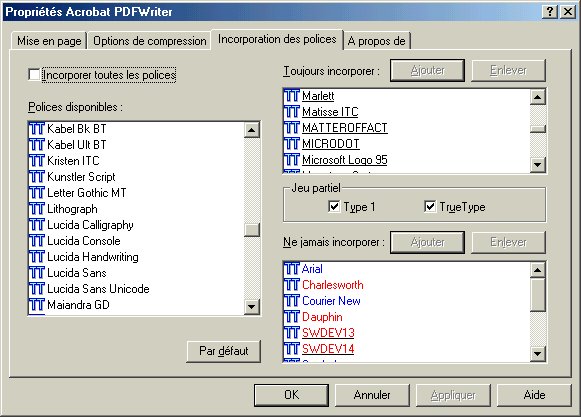
Task: Click the TrueType icon beside Arial
Action: (292, 268)
